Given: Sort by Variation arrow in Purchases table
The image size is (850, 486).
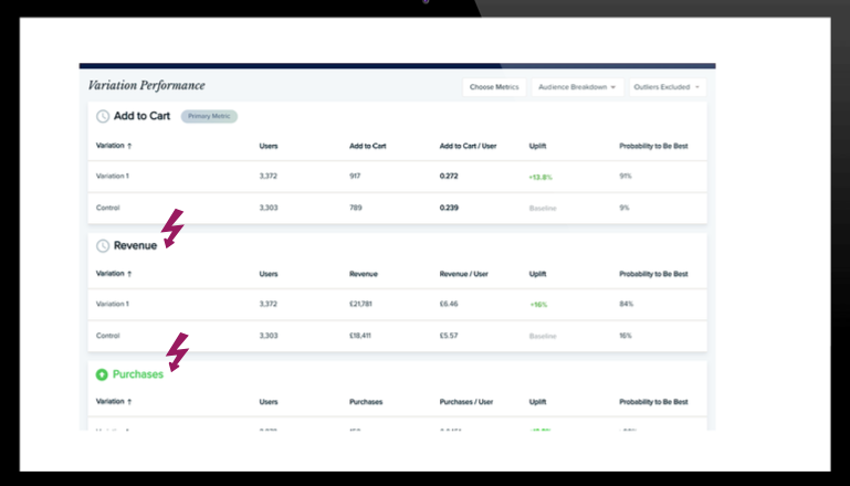Looking at the screenshot, I should [130, 402].
